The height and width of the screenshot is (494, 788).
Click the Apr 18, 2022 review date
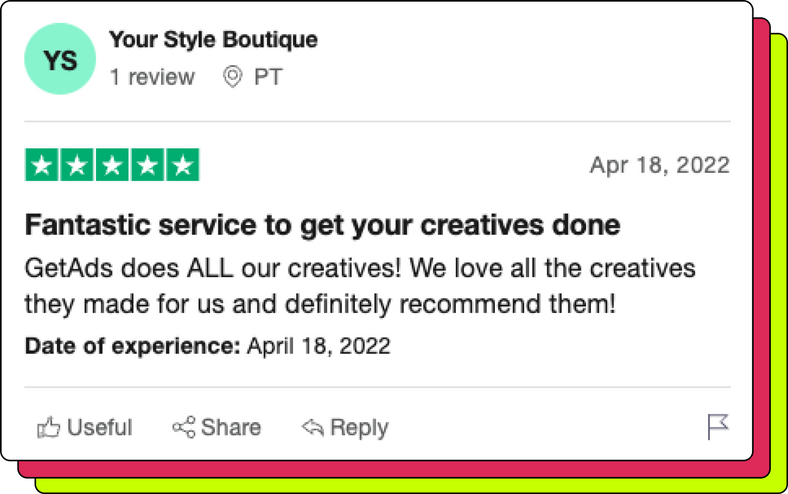[x=659, y=165]
